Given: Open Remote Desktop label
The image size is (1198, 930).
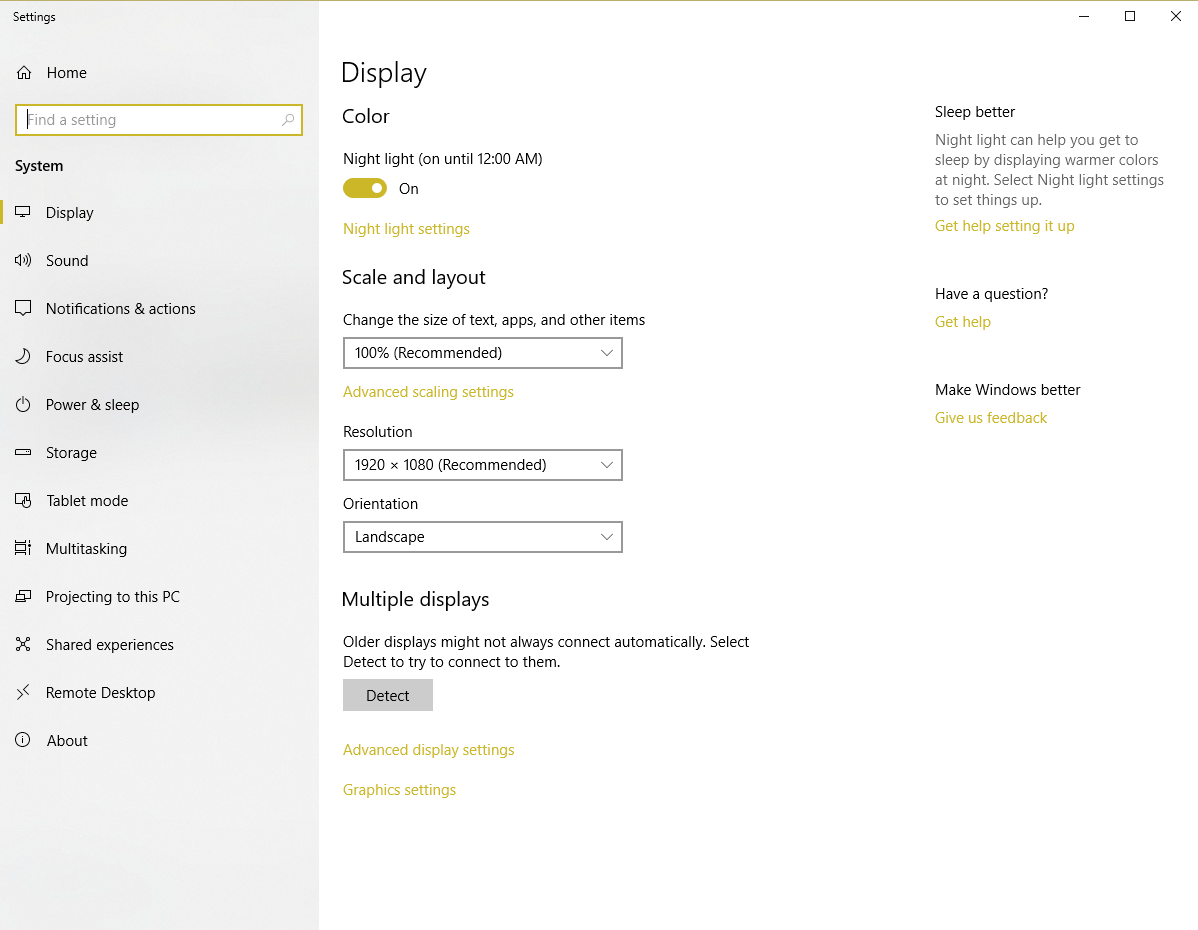Looking at the screenshot, I should point(101,692).
